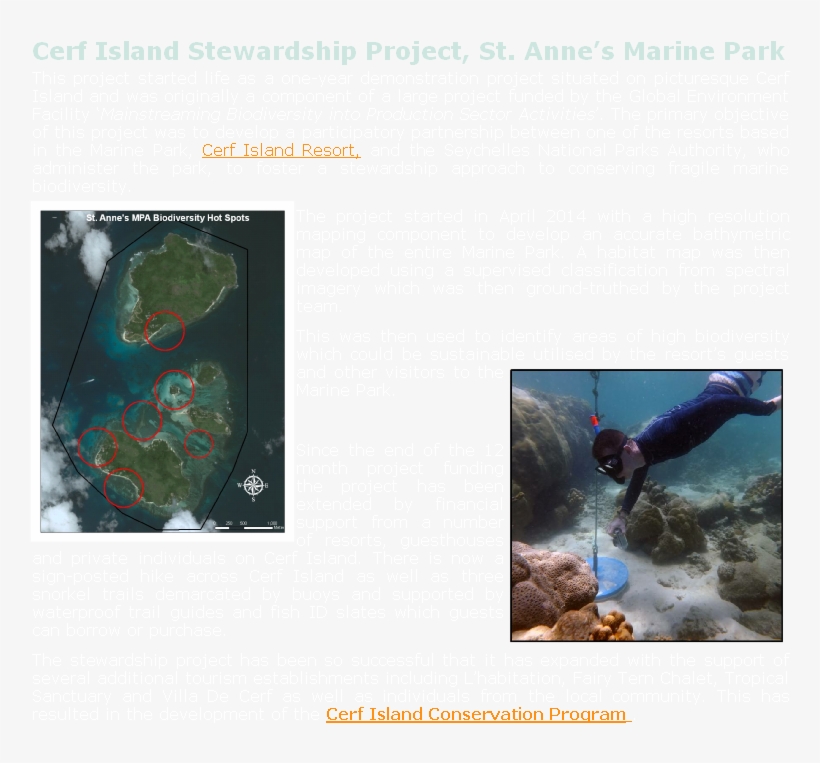The width and height of the screenshot is (820, 763).
Task: Click the central red hotspot circle
Action: [x=174, y=389]
